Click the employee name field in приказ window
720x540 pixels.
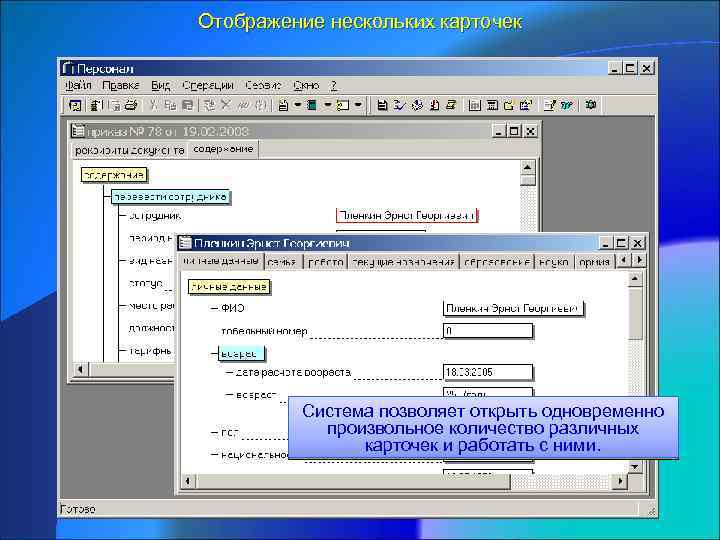pyautogui.click(x=407, y=215)
